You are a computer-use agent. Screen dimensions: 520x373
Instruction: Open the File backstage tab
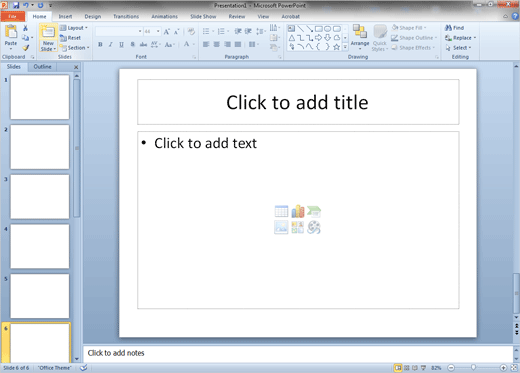13,16
